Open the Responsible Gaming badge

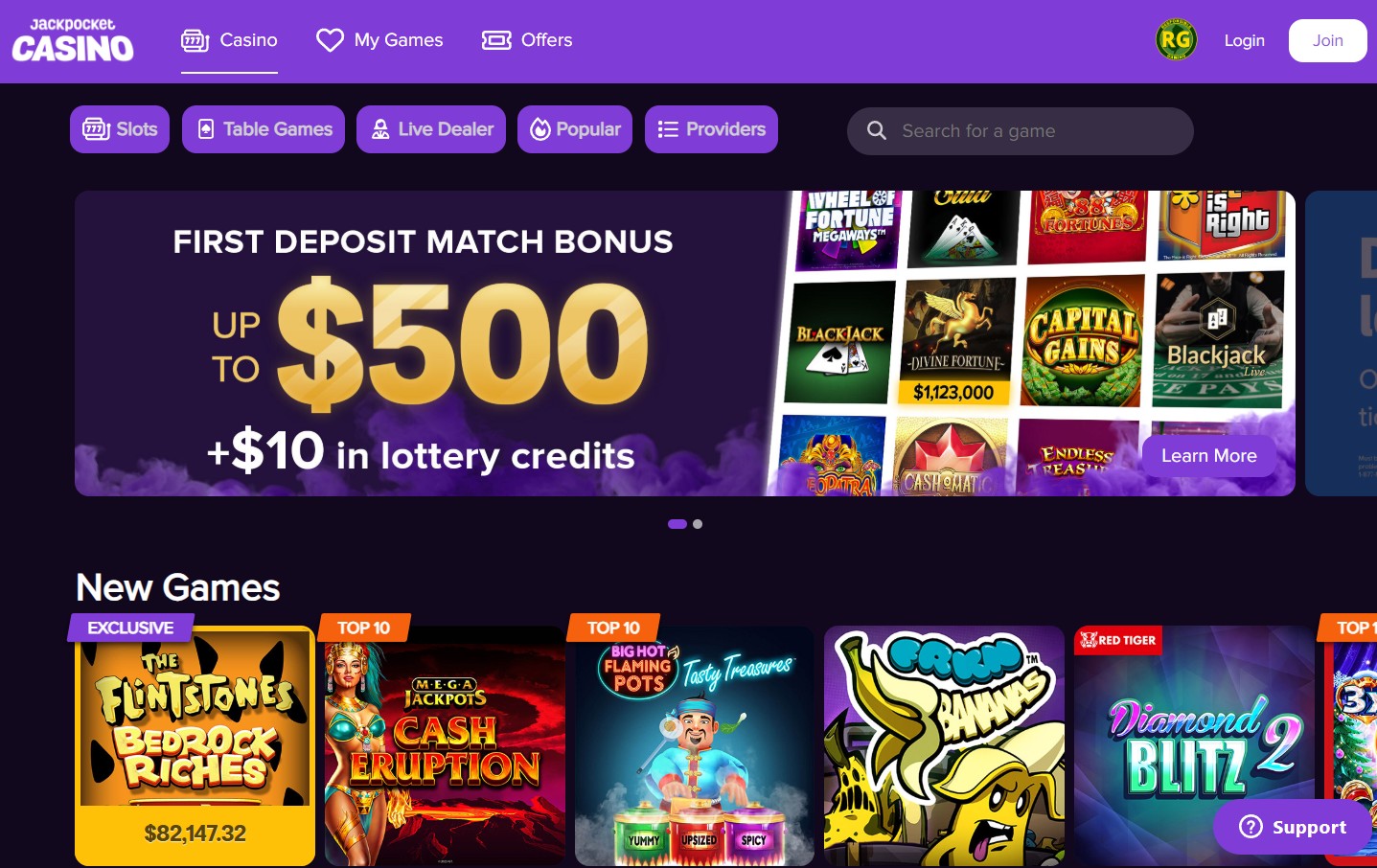point(1176,40)
